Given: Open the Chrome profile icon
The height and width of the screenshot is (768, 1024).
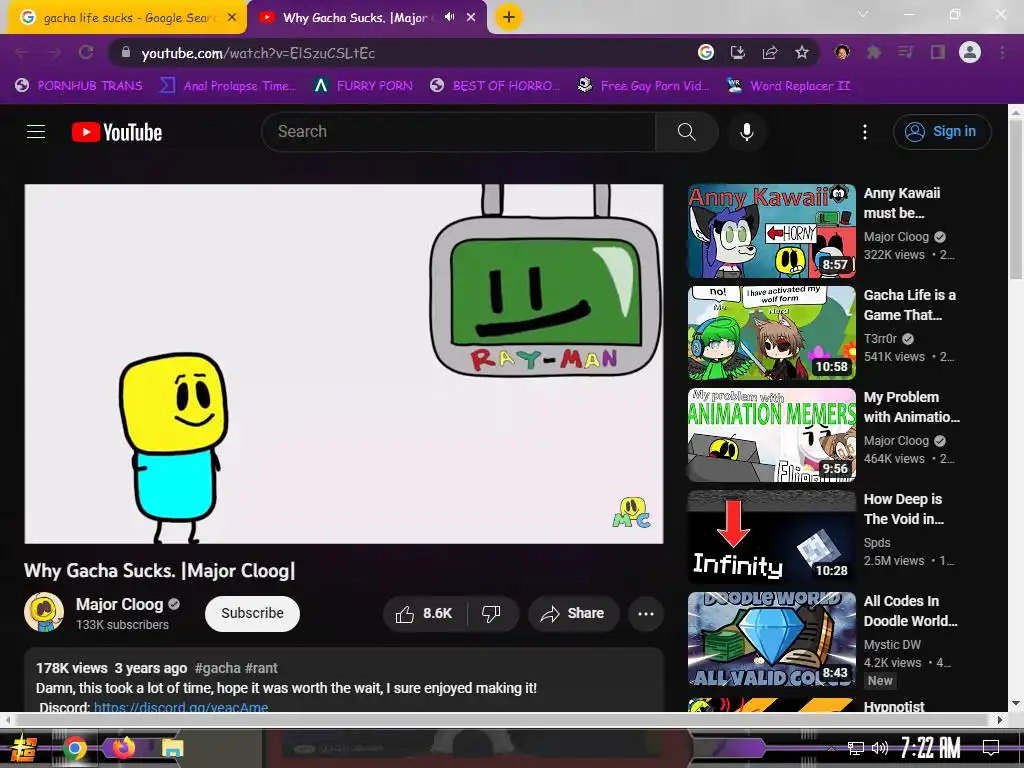Looking at the screenshot, I should coord(970,52).
